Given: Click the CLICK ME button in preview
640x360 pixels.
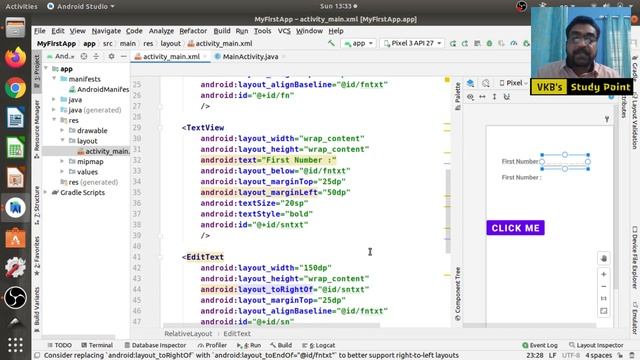Looking at the screenshot, I should pos(515,228).
